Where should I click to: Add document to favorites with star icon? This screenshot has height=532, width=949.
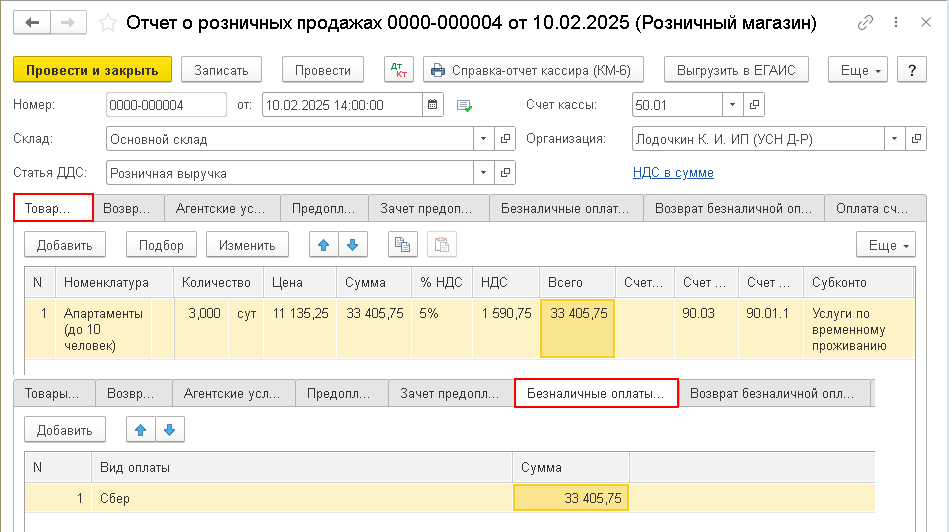click(109, 22)
